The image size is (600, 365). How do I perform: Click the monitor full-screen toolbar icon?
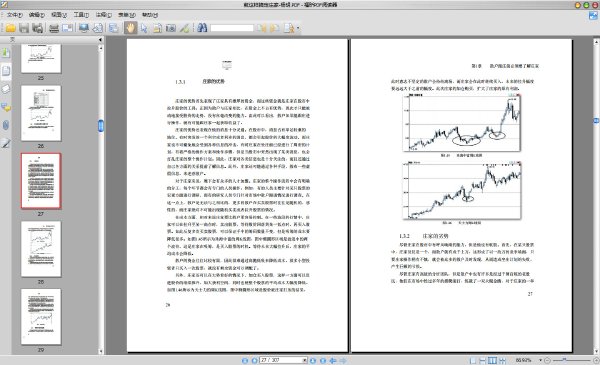[84, 28]
